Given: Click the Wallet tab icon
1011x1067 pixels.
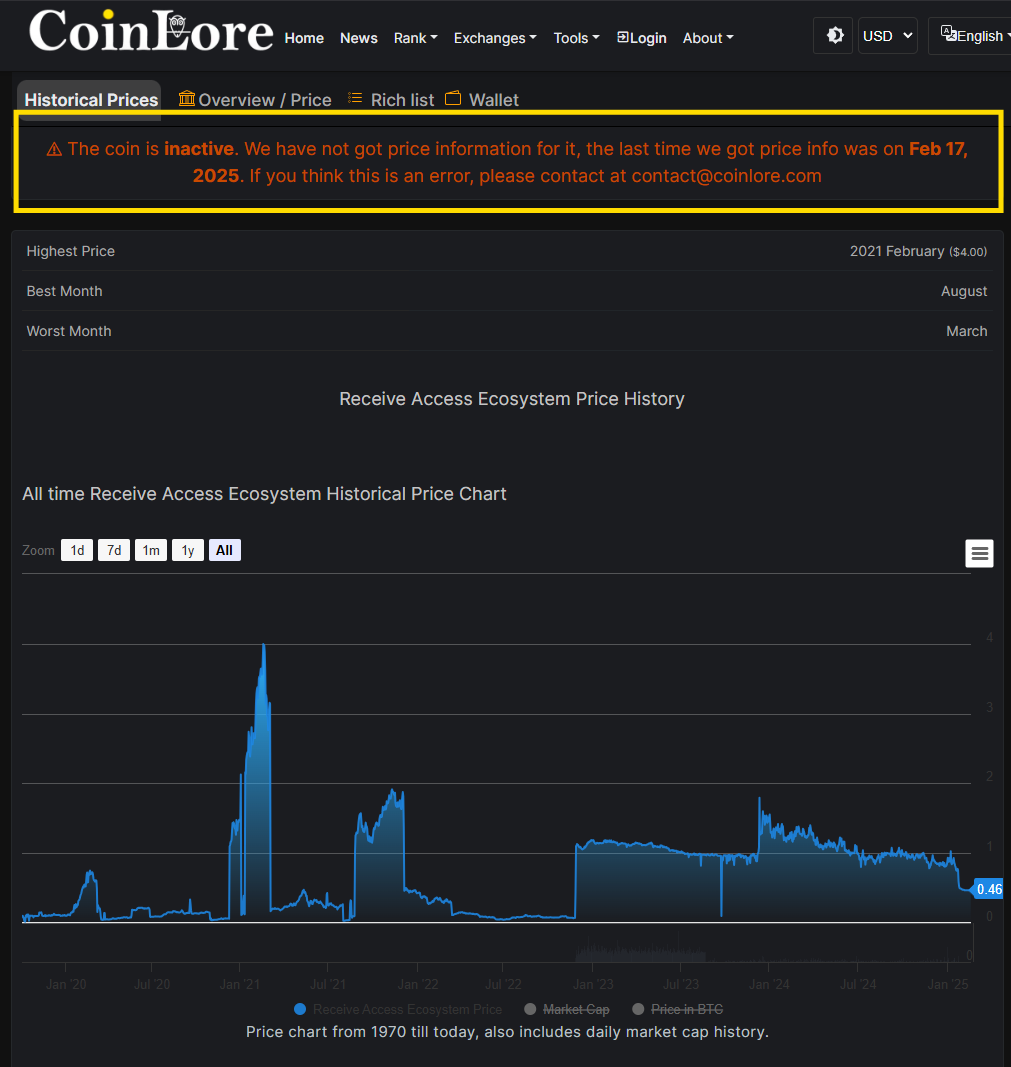Looking at the screenshot, I should point(452,98).
